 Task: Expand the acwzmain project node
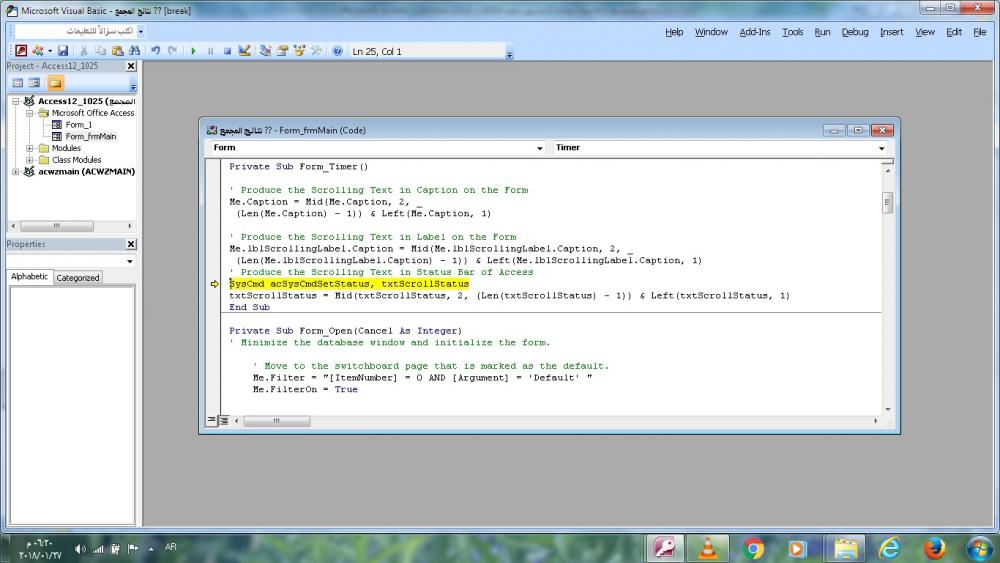point(16,172)
